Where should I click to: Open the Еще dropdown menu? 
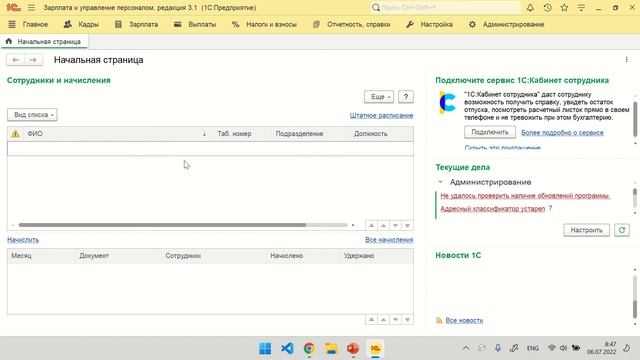(x=379, y=97)
